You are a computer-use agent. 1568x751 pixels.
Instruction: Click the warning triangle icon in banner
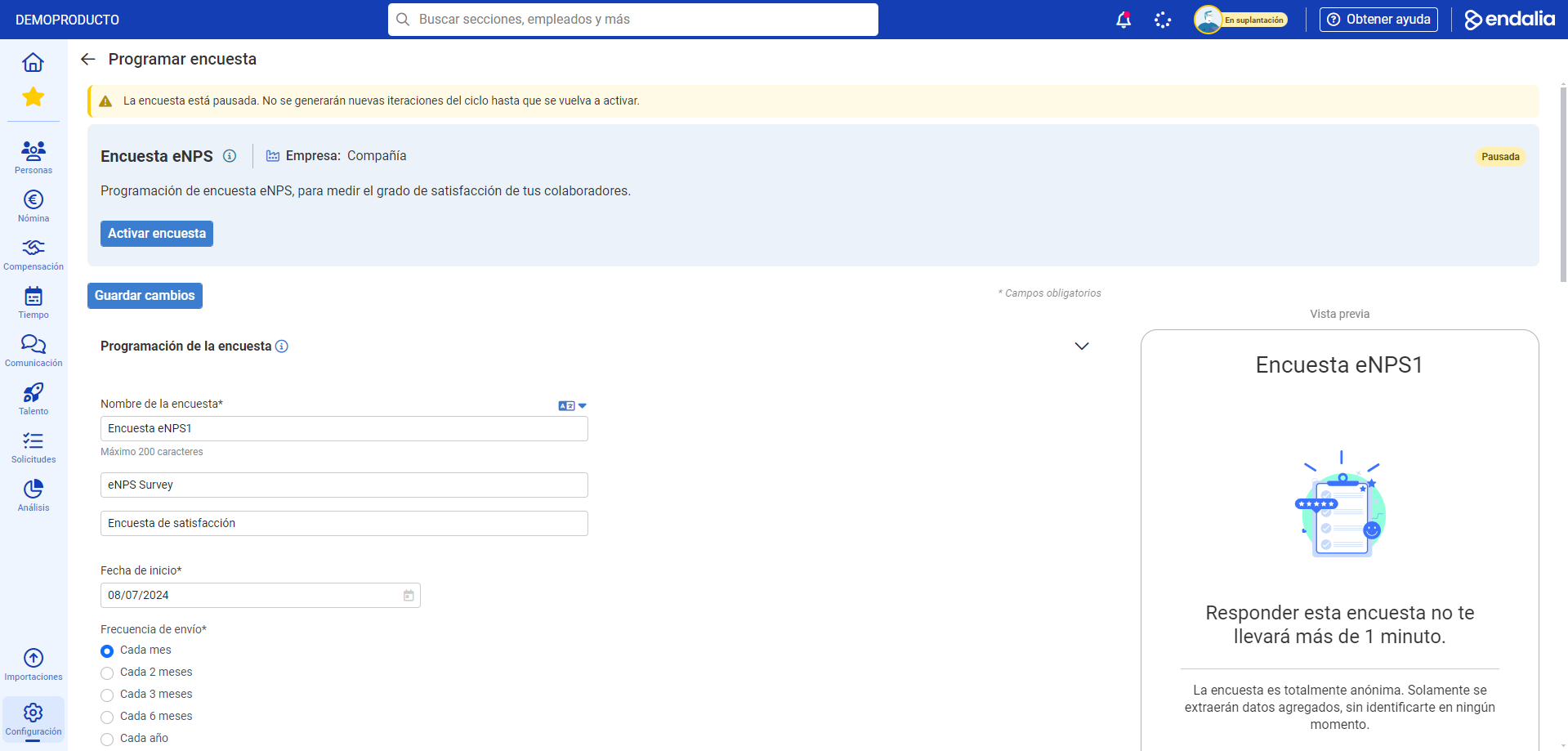(x=105, y=101)
